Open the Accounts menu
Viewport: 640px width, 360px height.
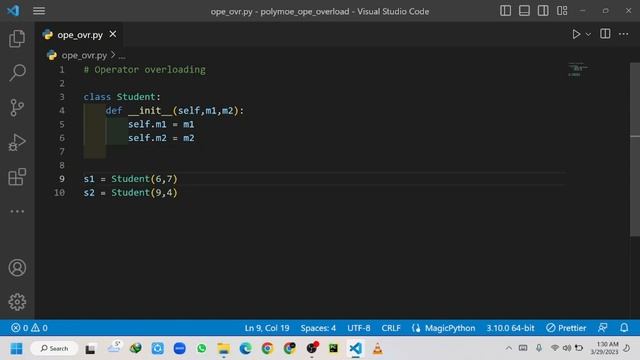click(x=17, y=268)
